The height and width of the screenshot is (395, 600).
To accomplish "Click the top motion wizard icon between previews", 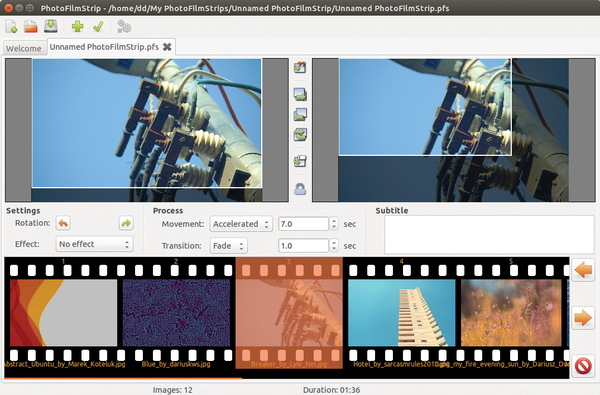I will [300, 67].
